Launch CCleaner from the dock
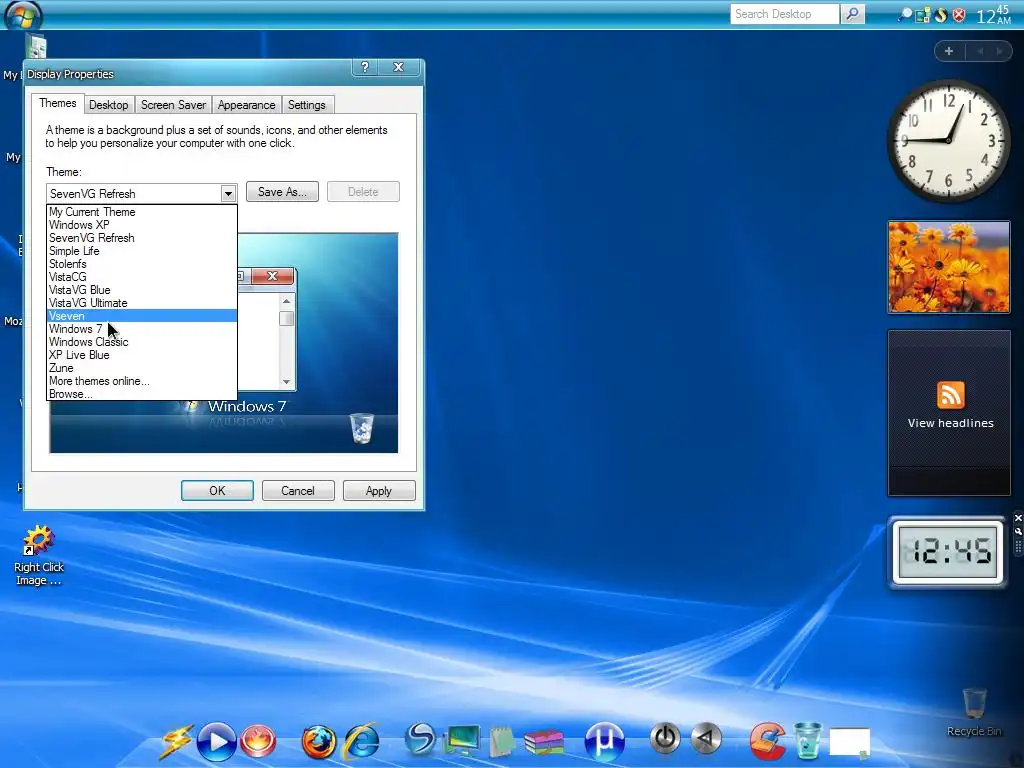This screenshot has height=768, width=1024. click(x=767, y=741)
